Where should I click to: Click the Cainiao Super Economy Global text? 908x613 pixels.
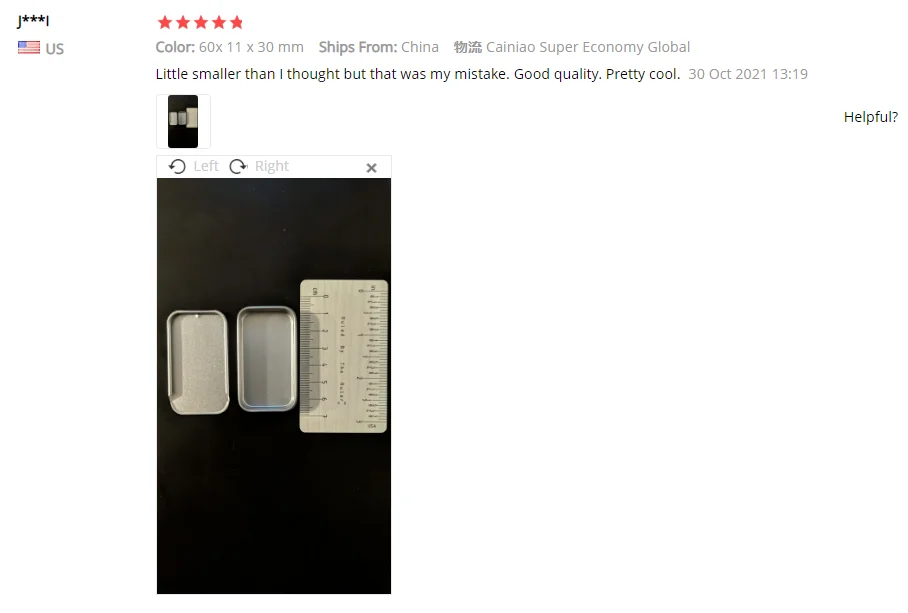click(588, 47)
